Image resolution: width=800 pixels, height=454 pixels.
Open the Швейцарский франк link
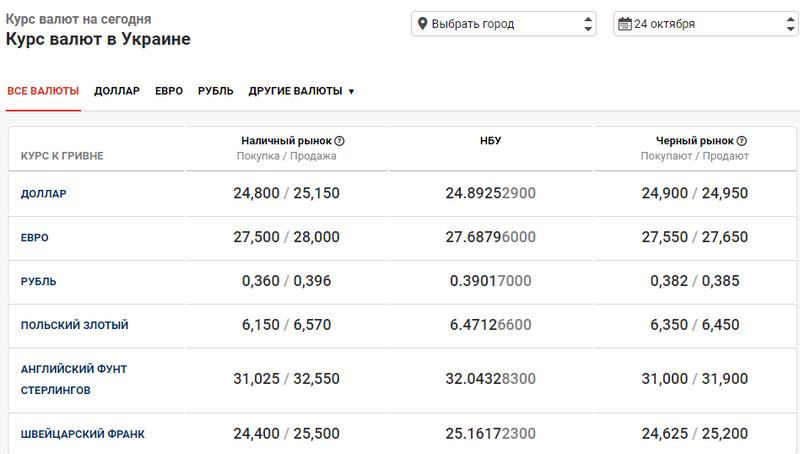point(83,433)
